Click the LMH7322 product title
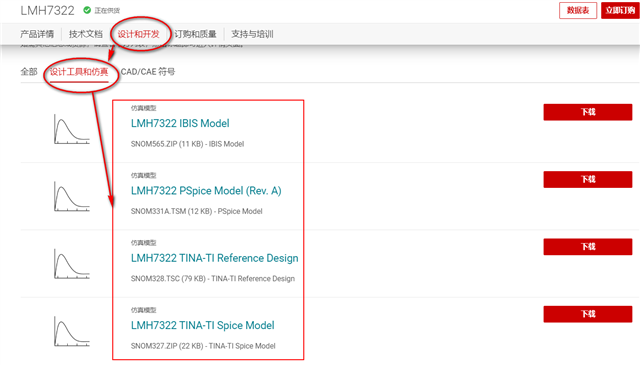Viewport: 640px width, 365px height. pyautogui.click(x=47, y=11)
